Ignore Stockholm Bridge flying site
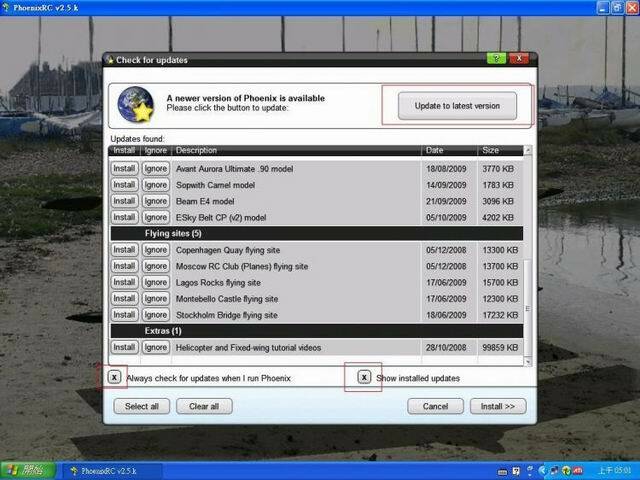Screen dimensions: 640x480 (x=156, y=315)
